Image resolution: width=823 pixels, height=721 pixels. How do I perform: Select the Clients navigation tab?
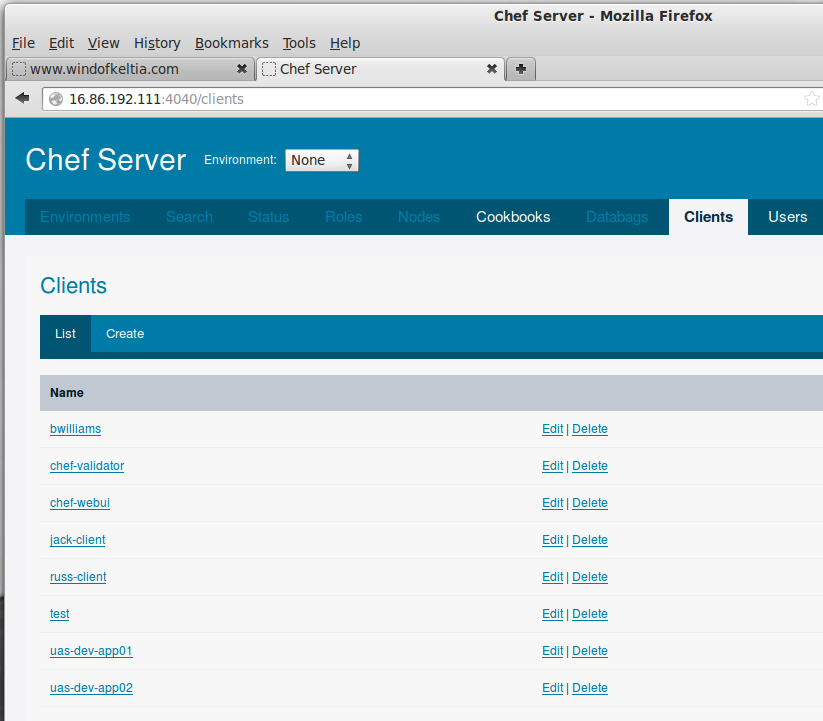coord(708,217)
